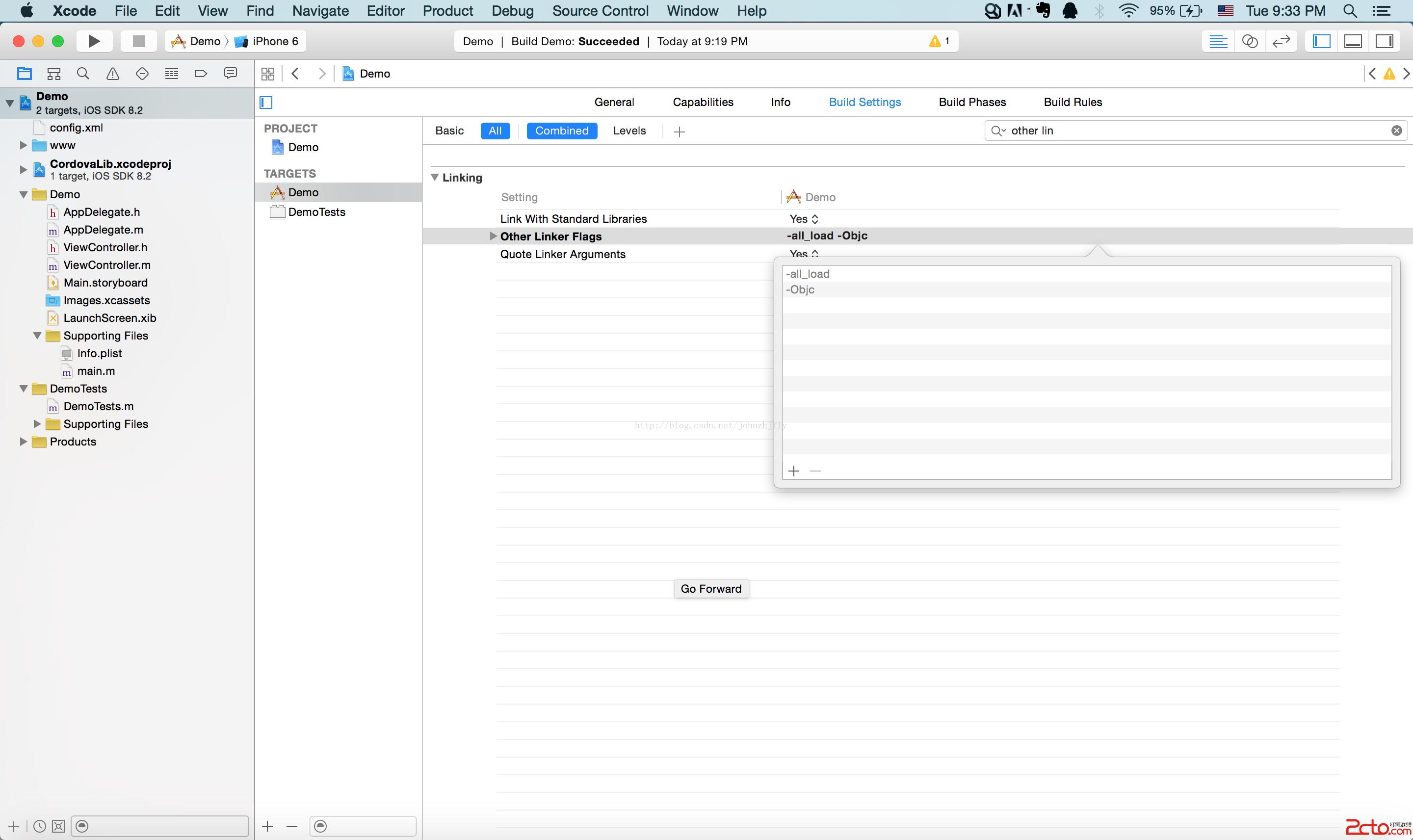Screen dimensions: 1413x840
Task: Open the Breakpoint navigator icon
Action: pyautogui.click(x=200, y=74)
